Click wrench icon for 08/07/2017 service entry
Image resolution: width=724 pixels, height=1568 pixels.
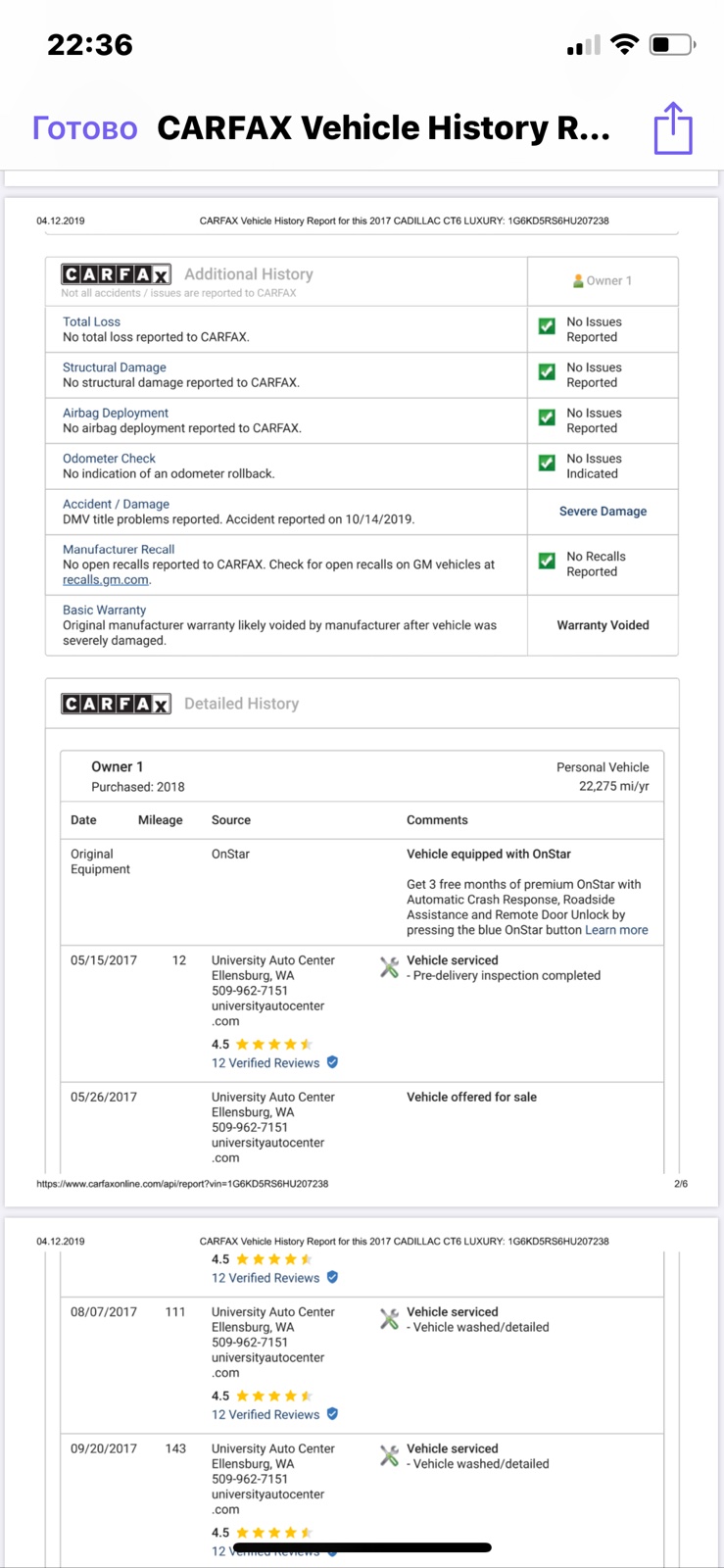(389, 1319)
